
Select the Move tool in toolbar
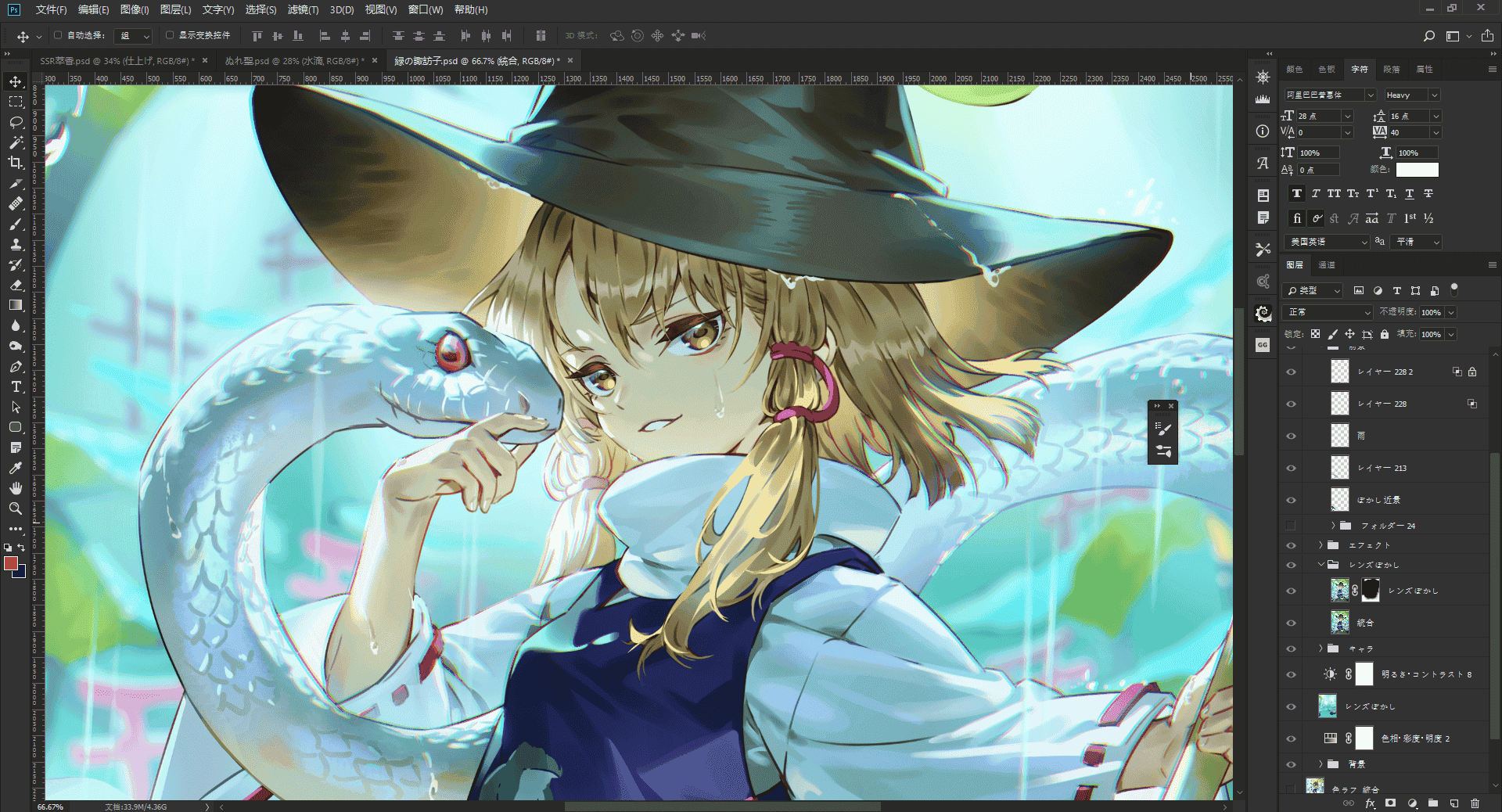[x=16, y=81]
